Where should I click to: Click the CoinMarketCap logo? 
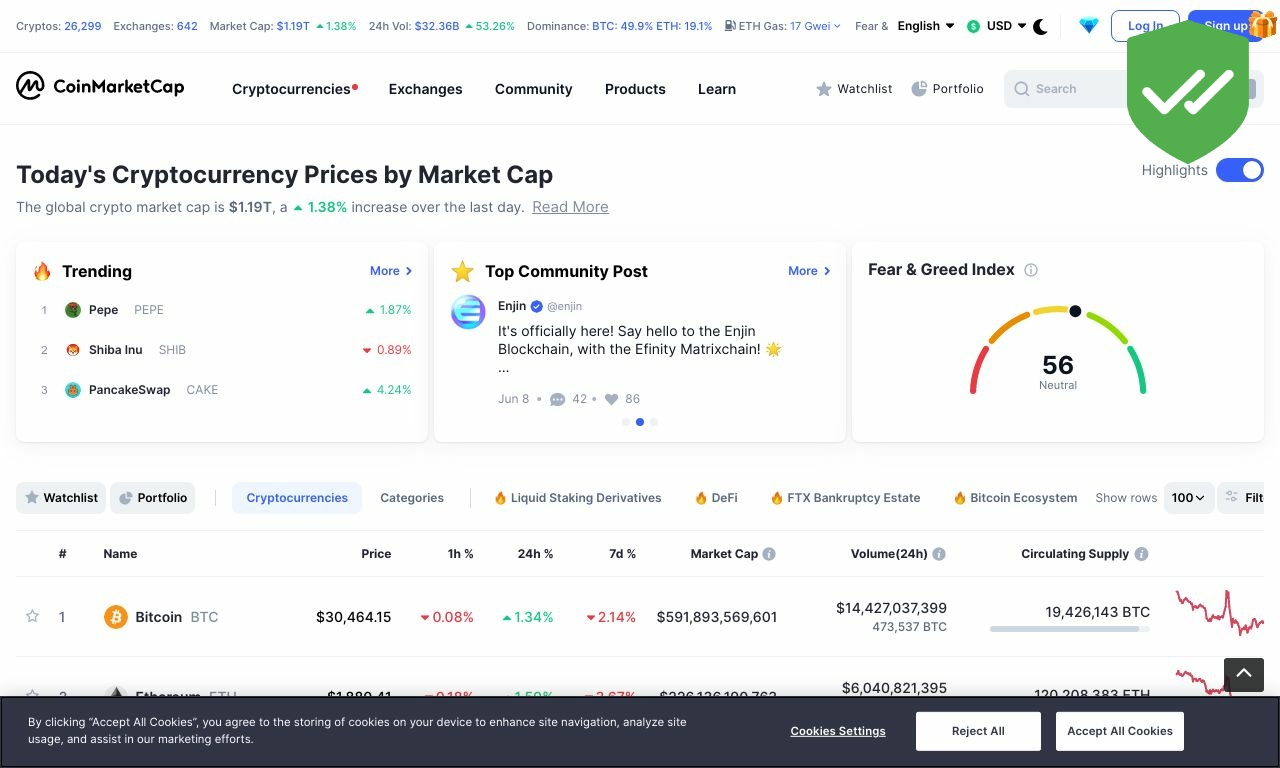point(100,87)
